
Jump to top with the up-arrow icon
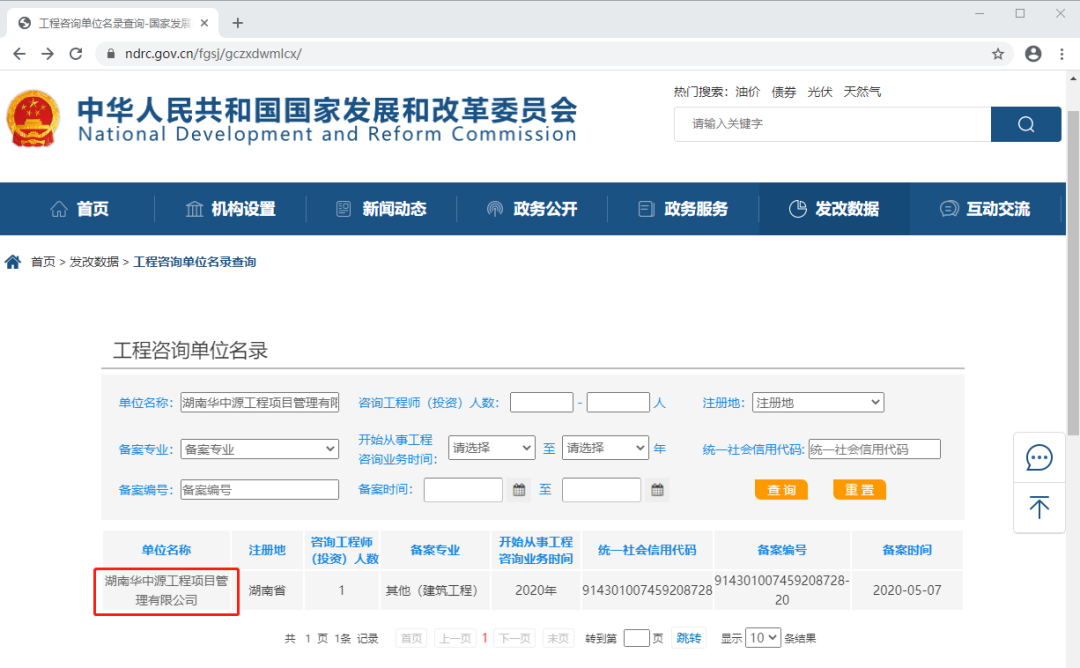1039,508
